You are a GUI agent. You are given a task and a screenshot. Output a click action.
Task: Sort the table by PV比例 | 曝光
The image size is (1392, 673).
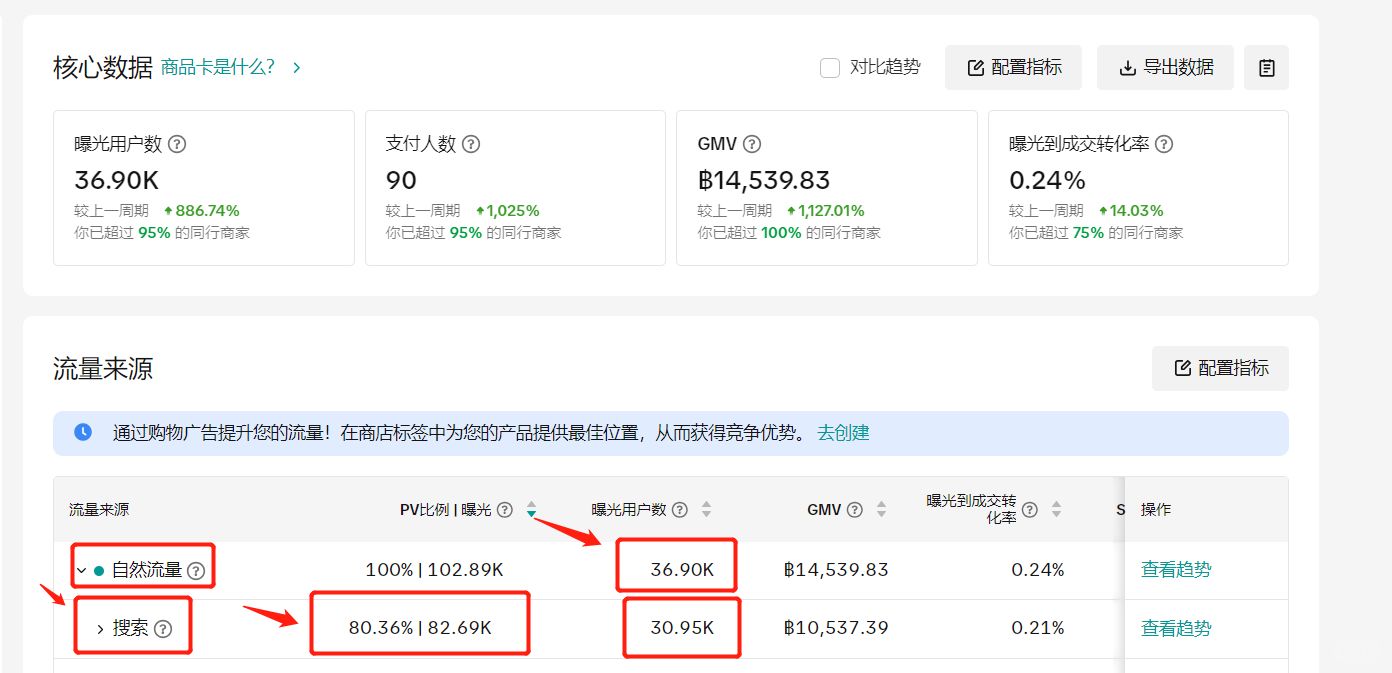coord(531,510)
